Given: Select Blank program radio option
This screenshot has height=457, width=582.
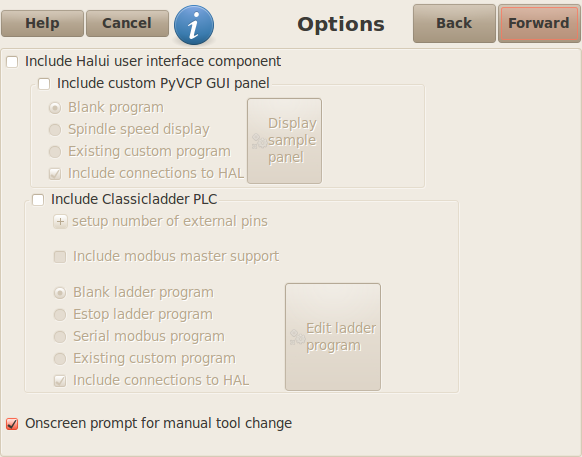Looking at the screenshot, I should [55, 108].
